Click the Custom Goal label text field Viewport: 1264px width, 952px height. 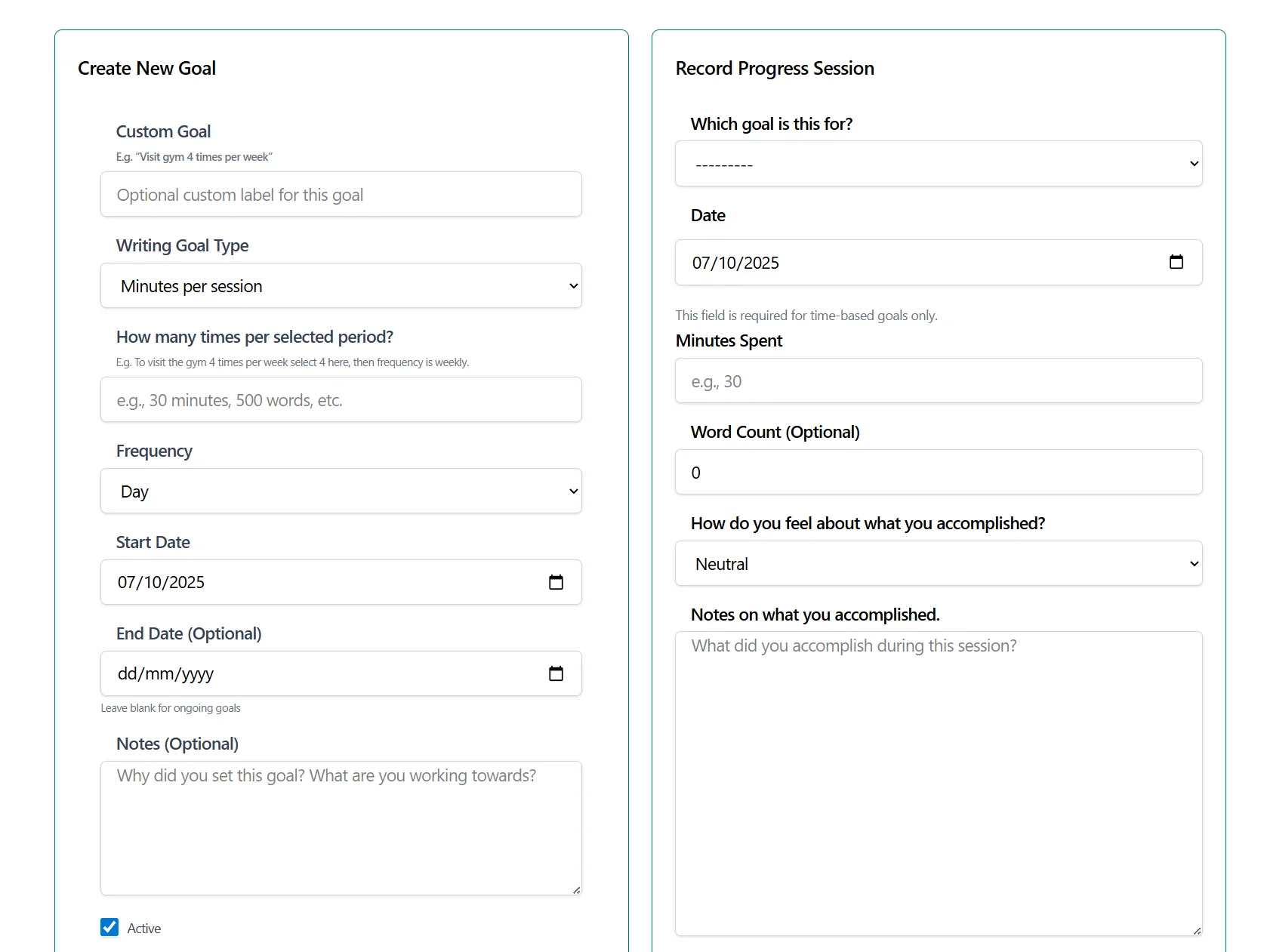tap(341, 195)
